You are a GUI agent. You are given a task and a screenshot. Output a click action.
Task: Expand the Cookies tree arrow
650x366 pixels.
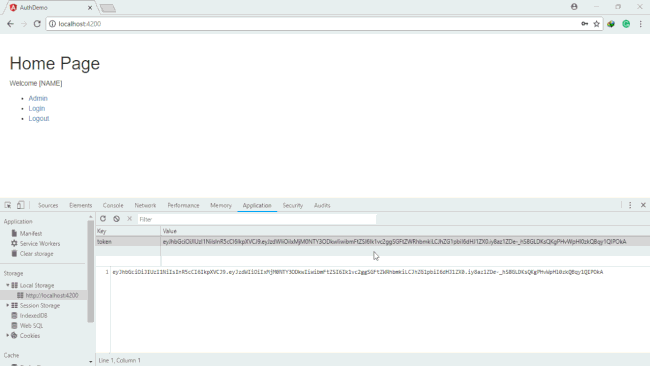(7, 335)
